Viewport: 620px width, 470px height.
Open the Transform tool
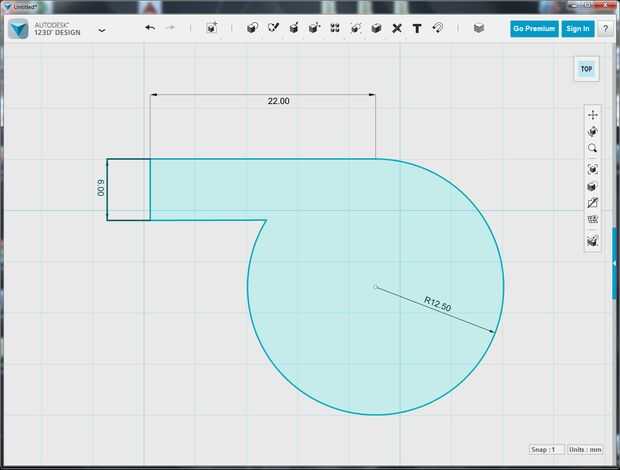click(x=212, y=28)
